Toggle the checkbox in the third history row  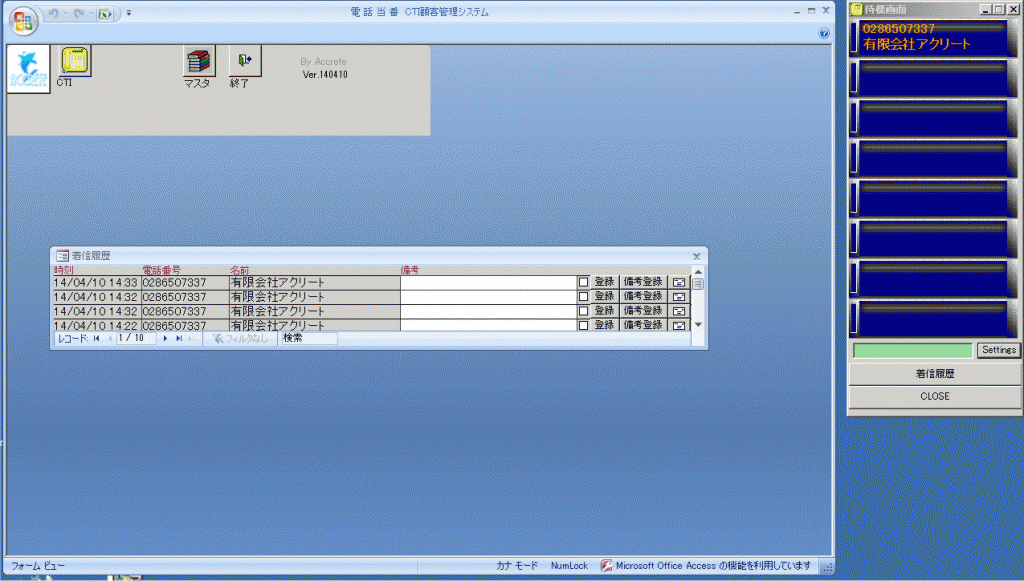583,311
